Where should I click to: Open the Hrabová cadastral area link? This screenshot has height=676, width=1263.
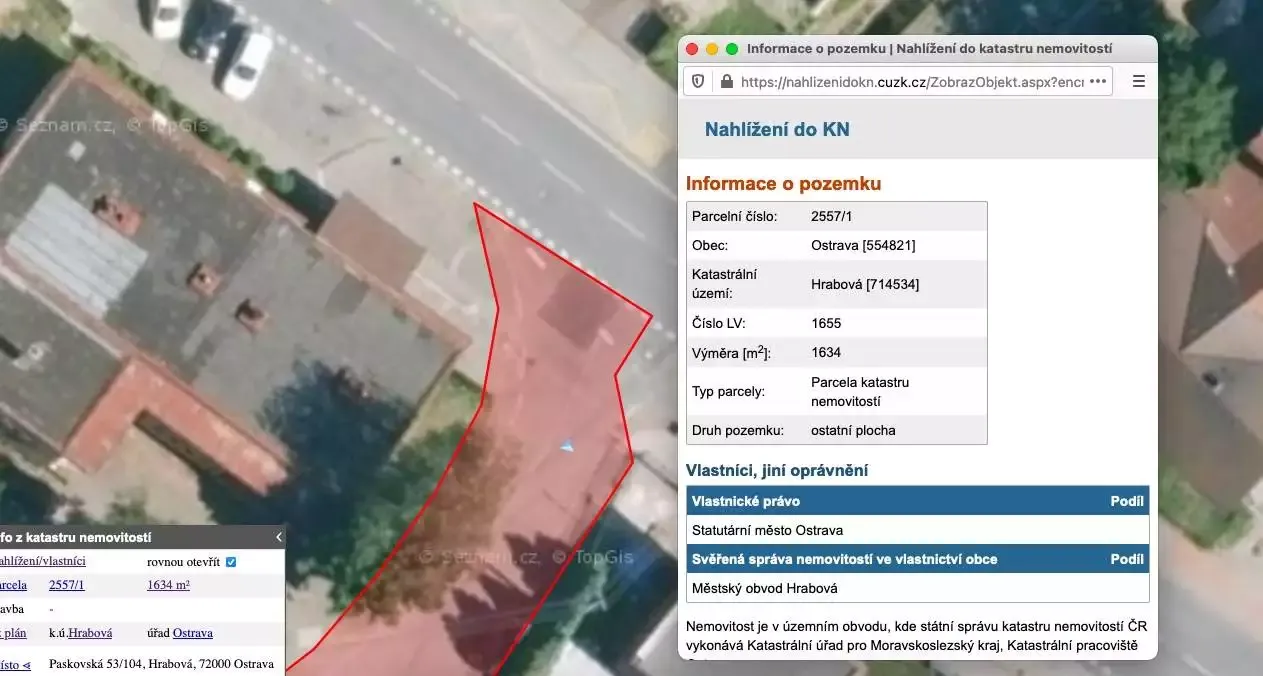point(90,633)
